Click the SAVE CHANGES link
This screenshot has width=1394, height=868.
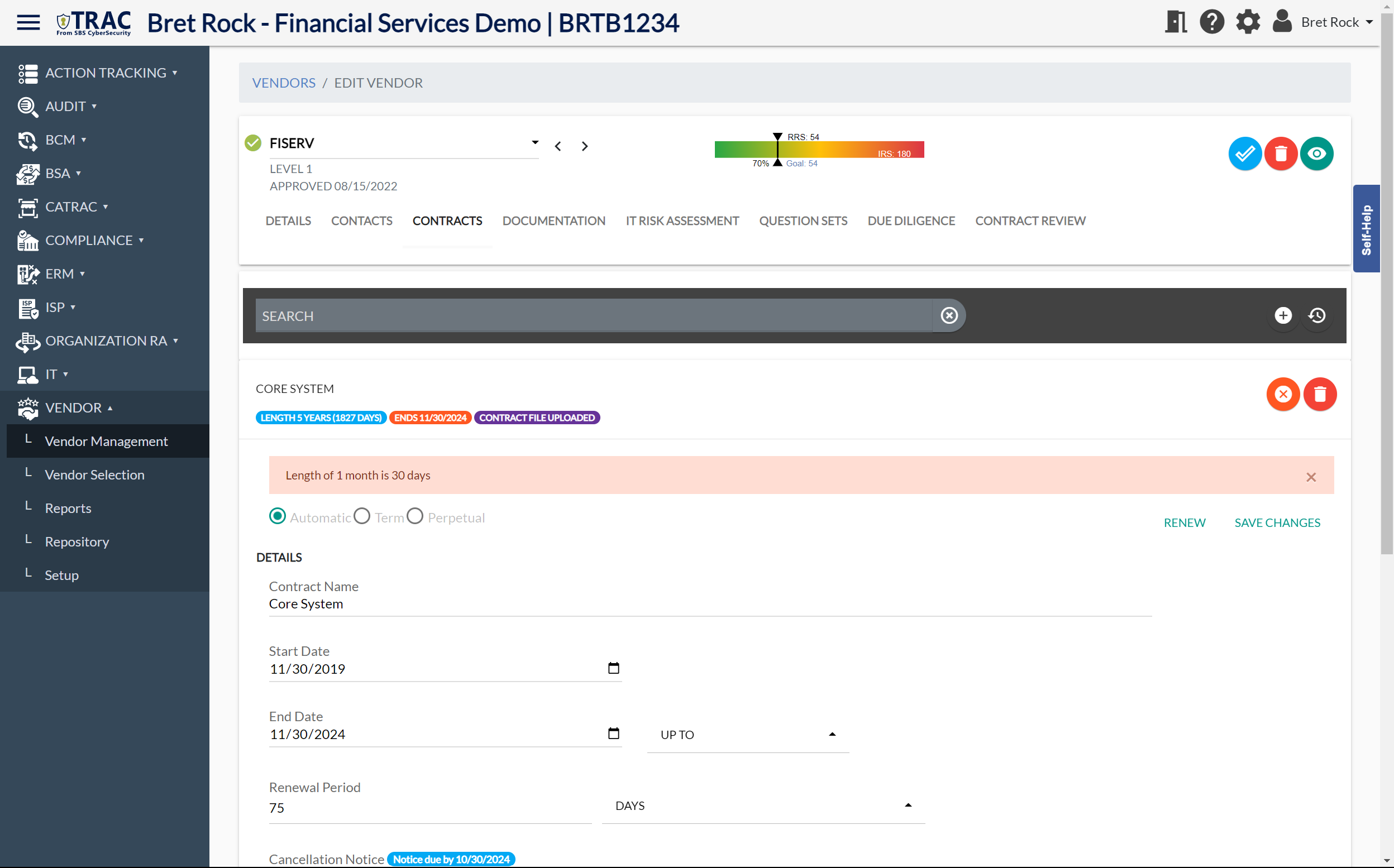click(1277, 522)
